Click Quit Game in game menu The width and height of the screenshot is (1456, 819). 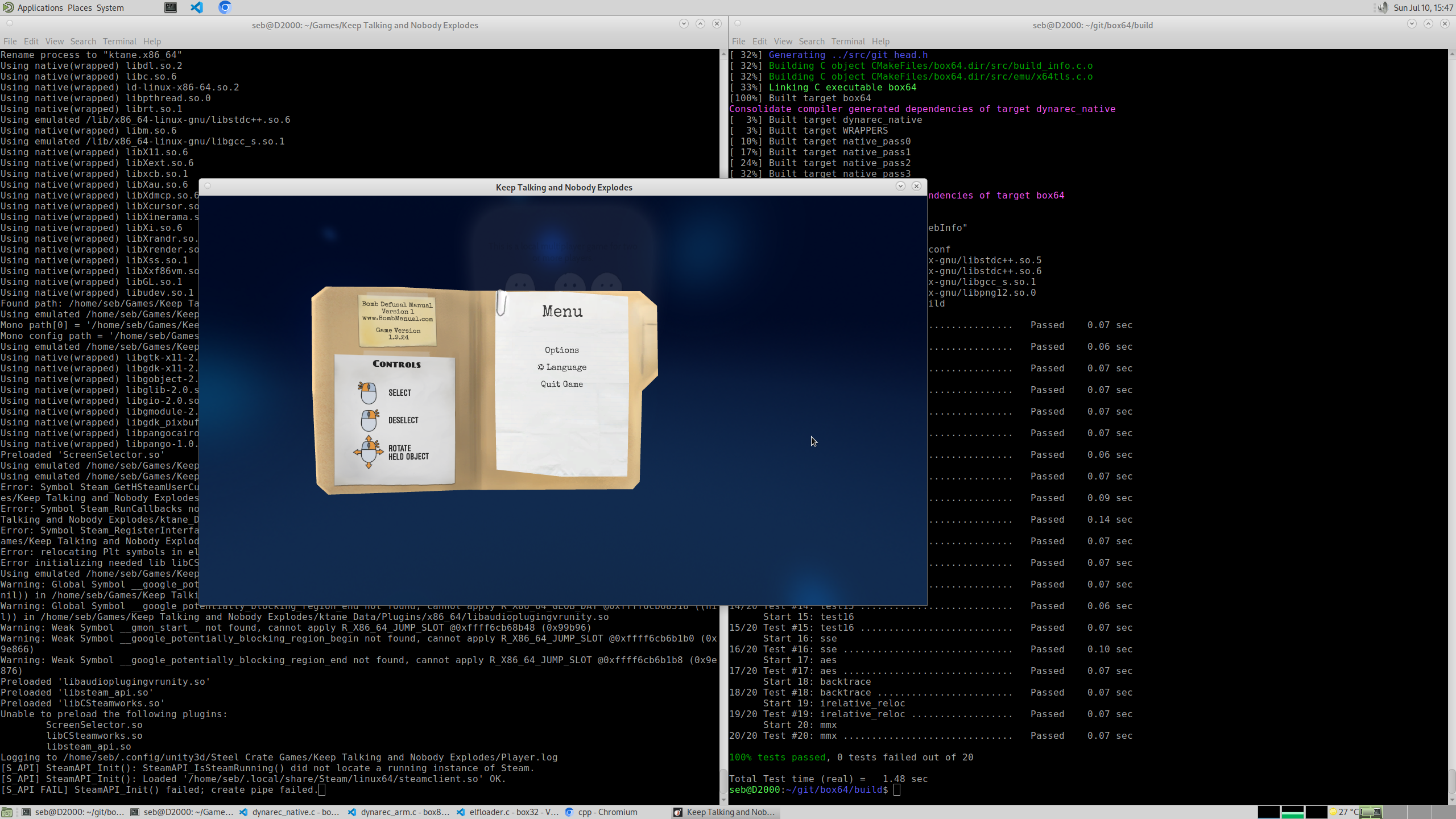pyautogui.click(x=561, y=384)
